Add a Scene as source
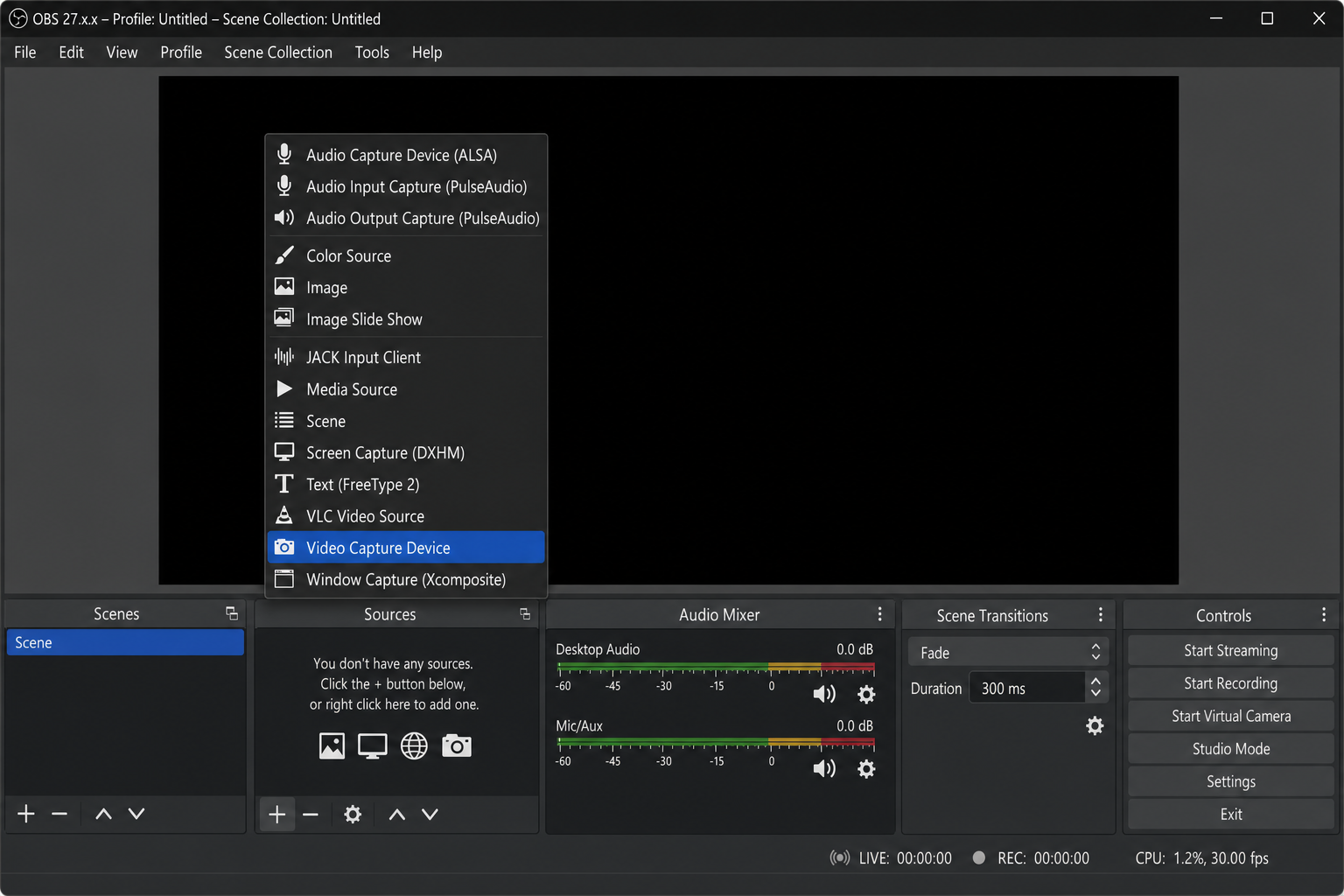The height and width of the screenshot is (896, 1344). (x=406, y=421)
